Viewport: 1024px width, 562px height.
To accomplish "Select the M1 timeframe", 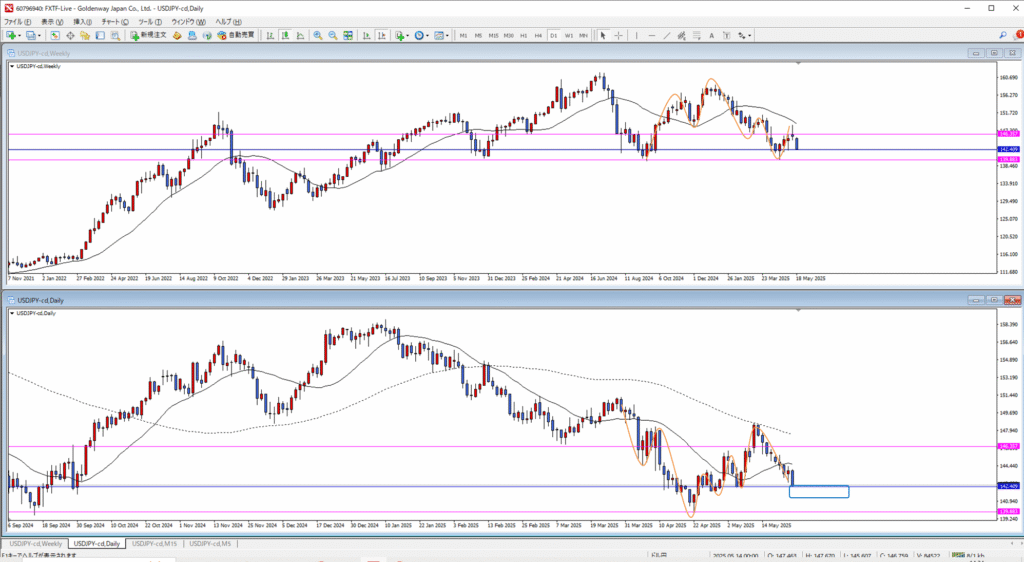I will pyautogui.click(x=463, y=35).
